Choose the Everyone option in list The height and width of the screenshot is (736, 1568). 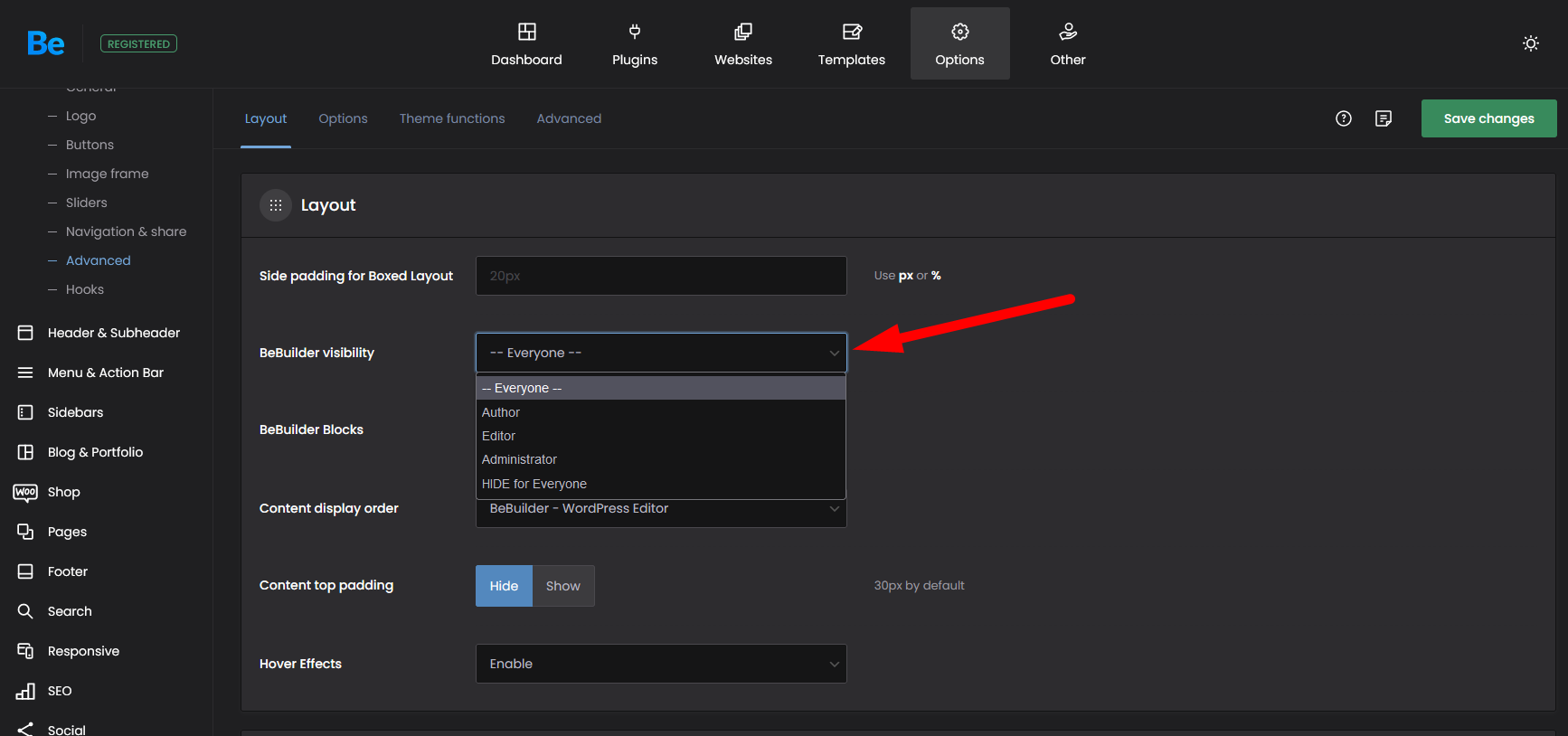coord(661,388)
